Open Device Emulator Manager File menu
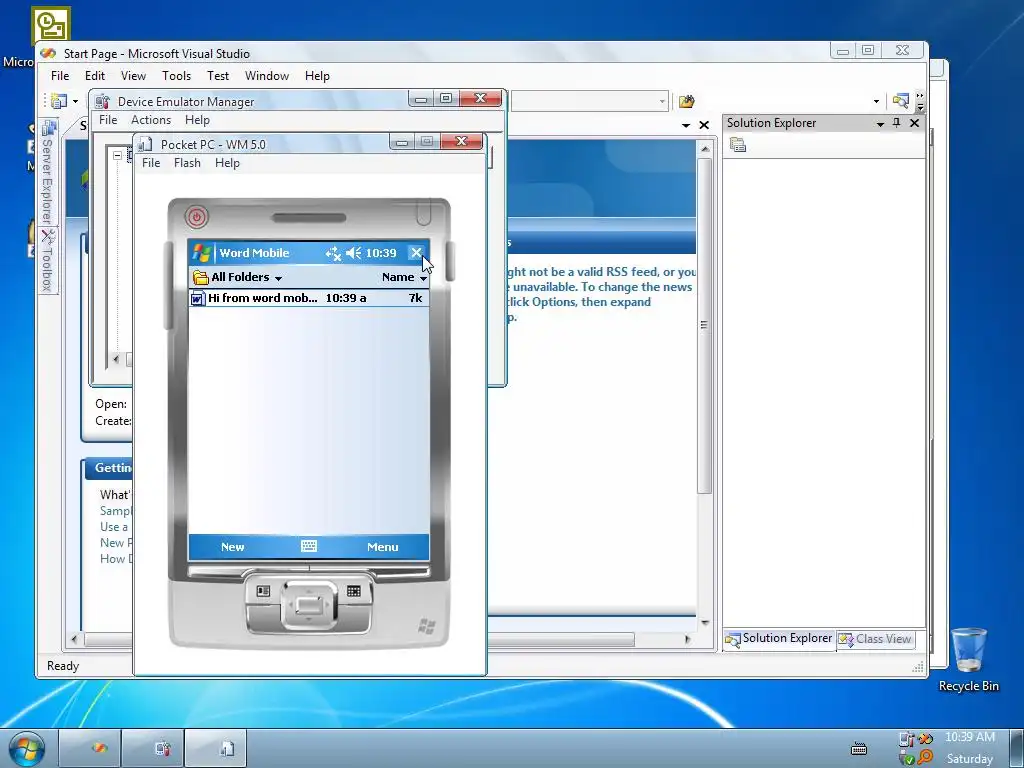Image resolution: width=1024 pixels, height=768 pixels. click(108, 120)
